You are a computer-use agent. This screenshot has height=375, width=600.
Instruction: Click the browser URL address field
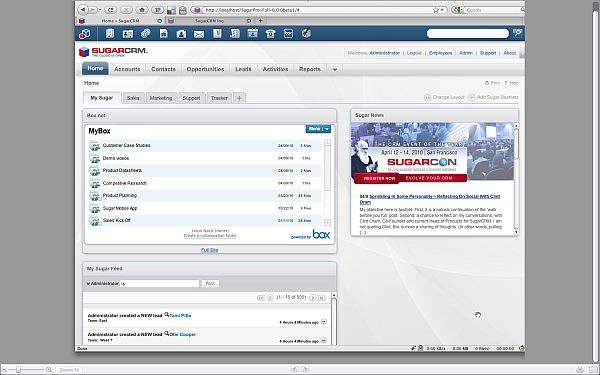[317, 10]
